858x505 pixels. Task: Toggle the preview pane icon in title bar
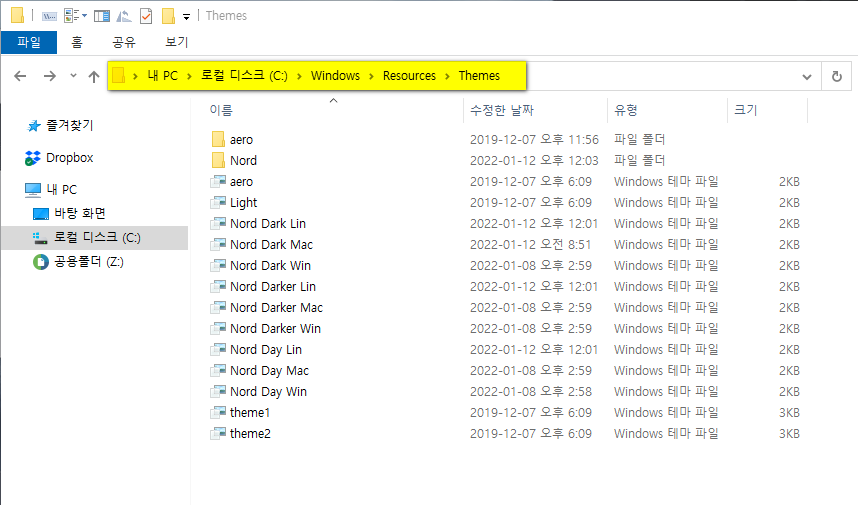pyautogui.click(x=102, y=16)
